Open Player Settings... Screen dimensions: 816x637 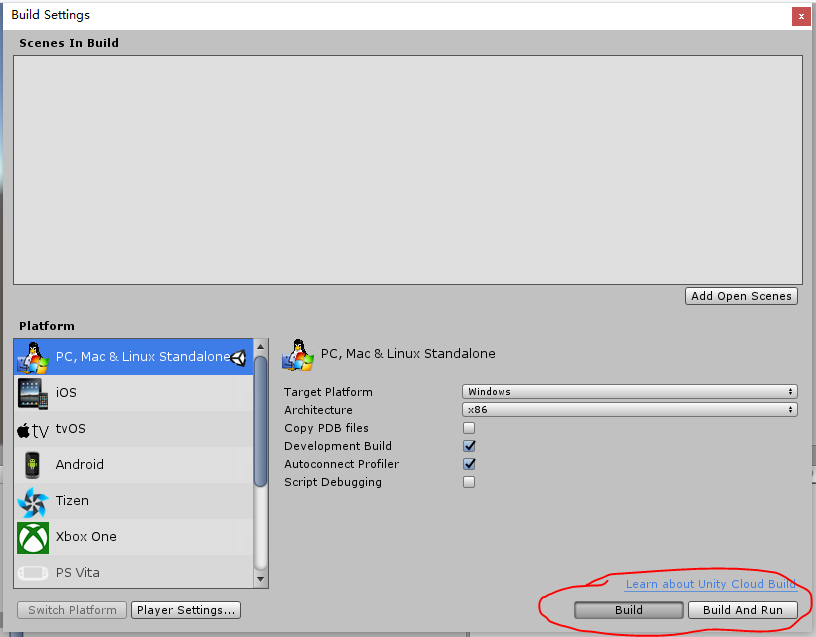pos(186,610)
